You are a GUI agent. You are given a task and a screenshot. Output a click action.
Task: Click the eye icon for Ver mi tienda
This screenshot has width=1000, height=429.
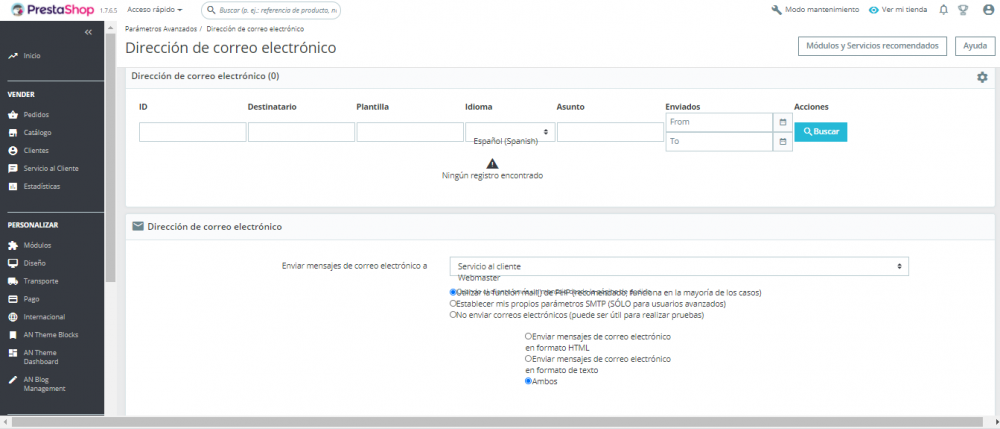pyautogui.click(x=874, y=10)
